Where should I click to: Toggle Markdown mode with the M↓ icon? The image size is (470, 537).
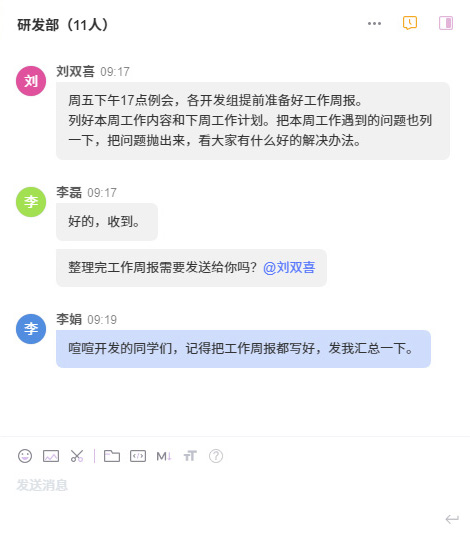[x=164, y=456]
